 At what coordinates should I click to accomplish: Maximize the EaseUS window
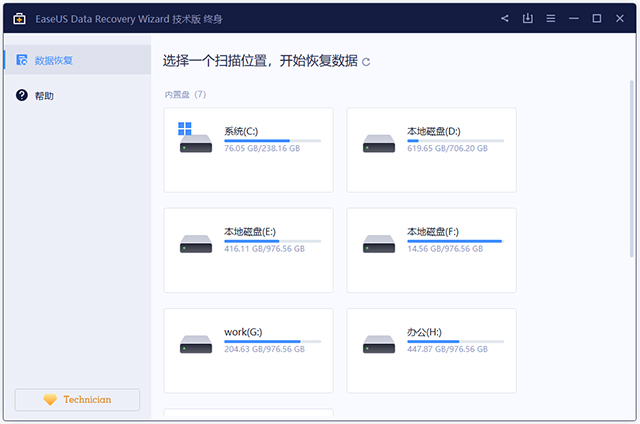coord(597,18)
